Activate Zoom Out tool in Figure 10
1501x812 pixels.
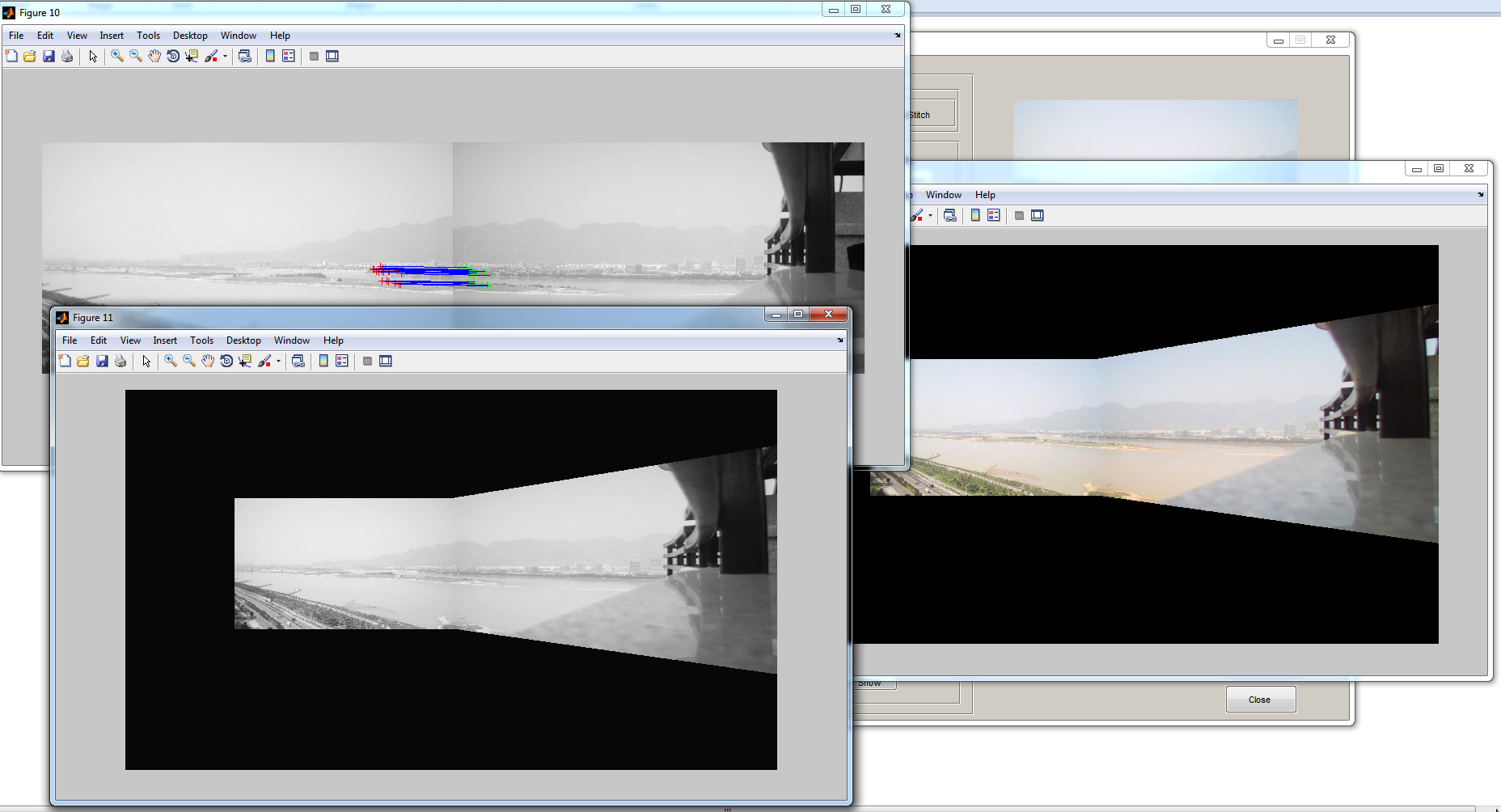[x=136, y=56]
